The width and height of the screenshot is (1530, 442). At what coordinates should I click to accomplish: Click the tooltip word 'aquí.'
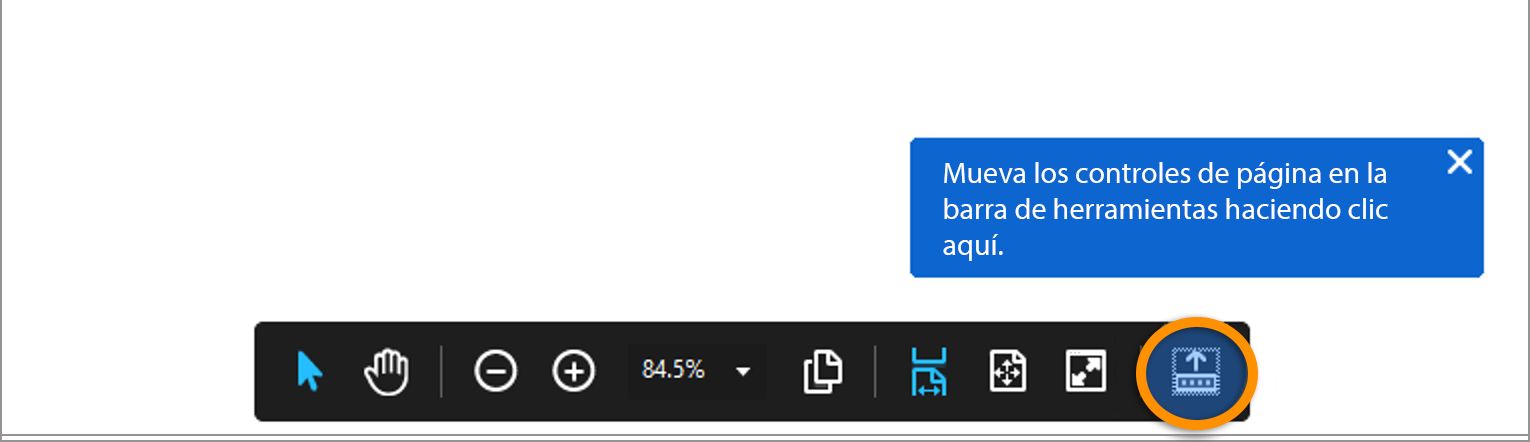tap(973, 246)
